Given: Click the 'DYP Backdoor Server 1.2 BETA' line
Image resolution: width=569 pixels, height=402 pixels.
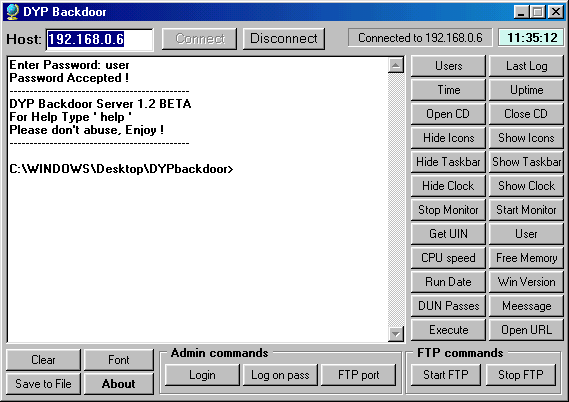Looking at the screenshot, I should (100, 104).
